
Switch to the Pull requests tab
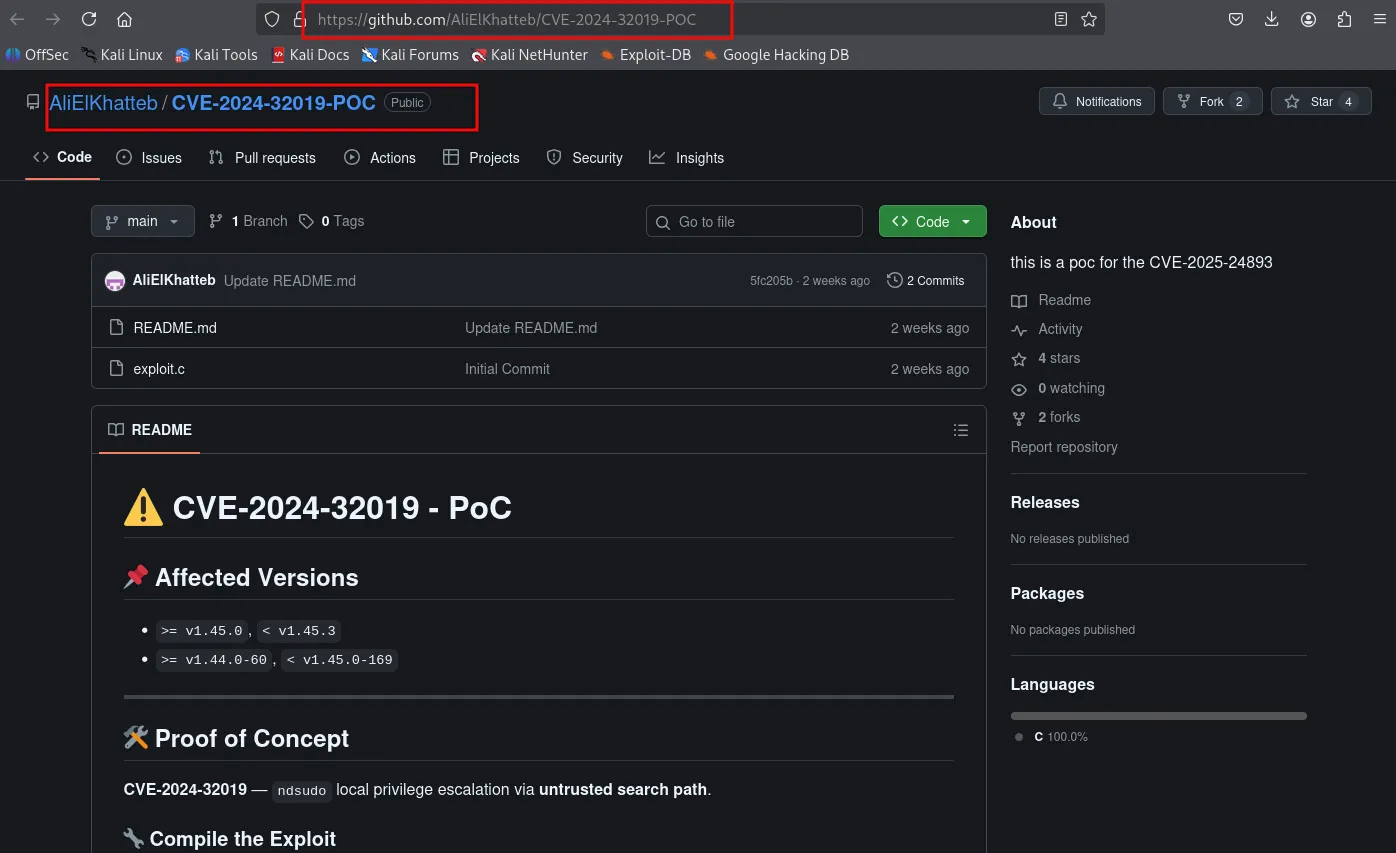click(x=262, y=158)
